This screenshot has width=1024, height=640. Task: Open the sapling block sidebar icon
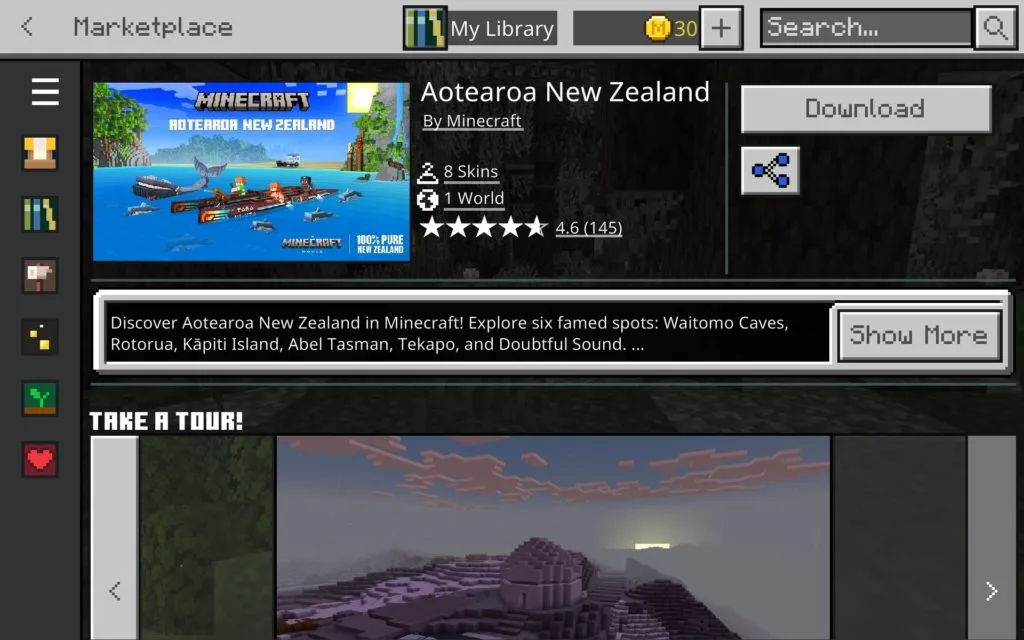tap(40, 398)
